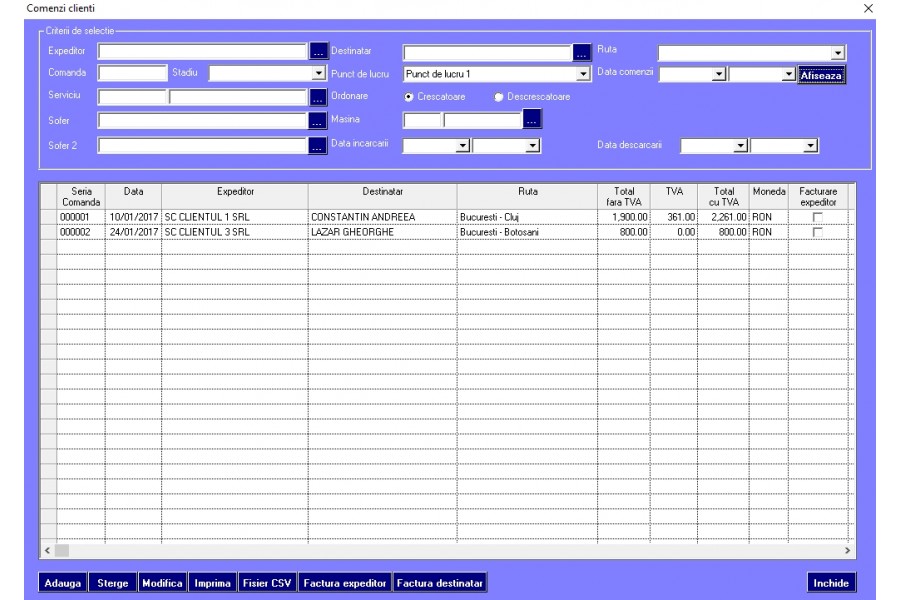This screenshot has height=600, width=900.
Task: Check Facturare expeditor for order 000001
Action: tap(817, 217)
